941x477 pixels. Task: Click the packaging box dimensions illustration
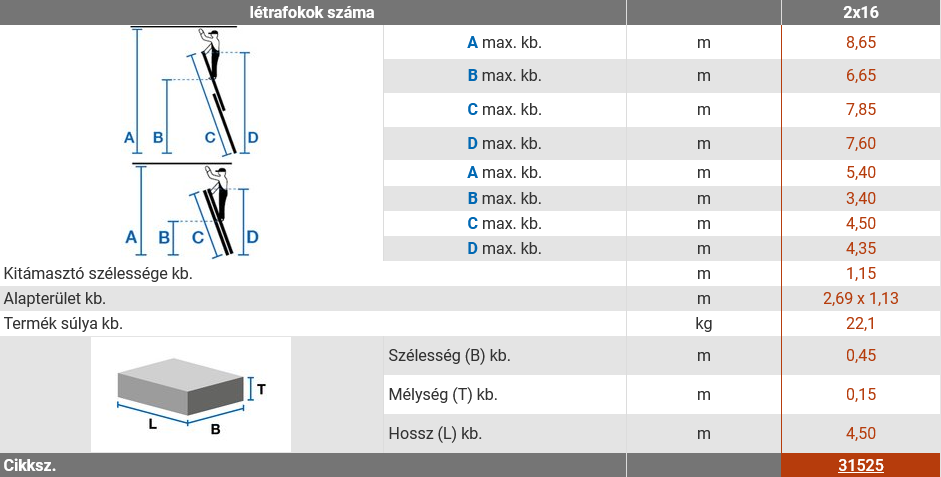(x=191, y=394)
